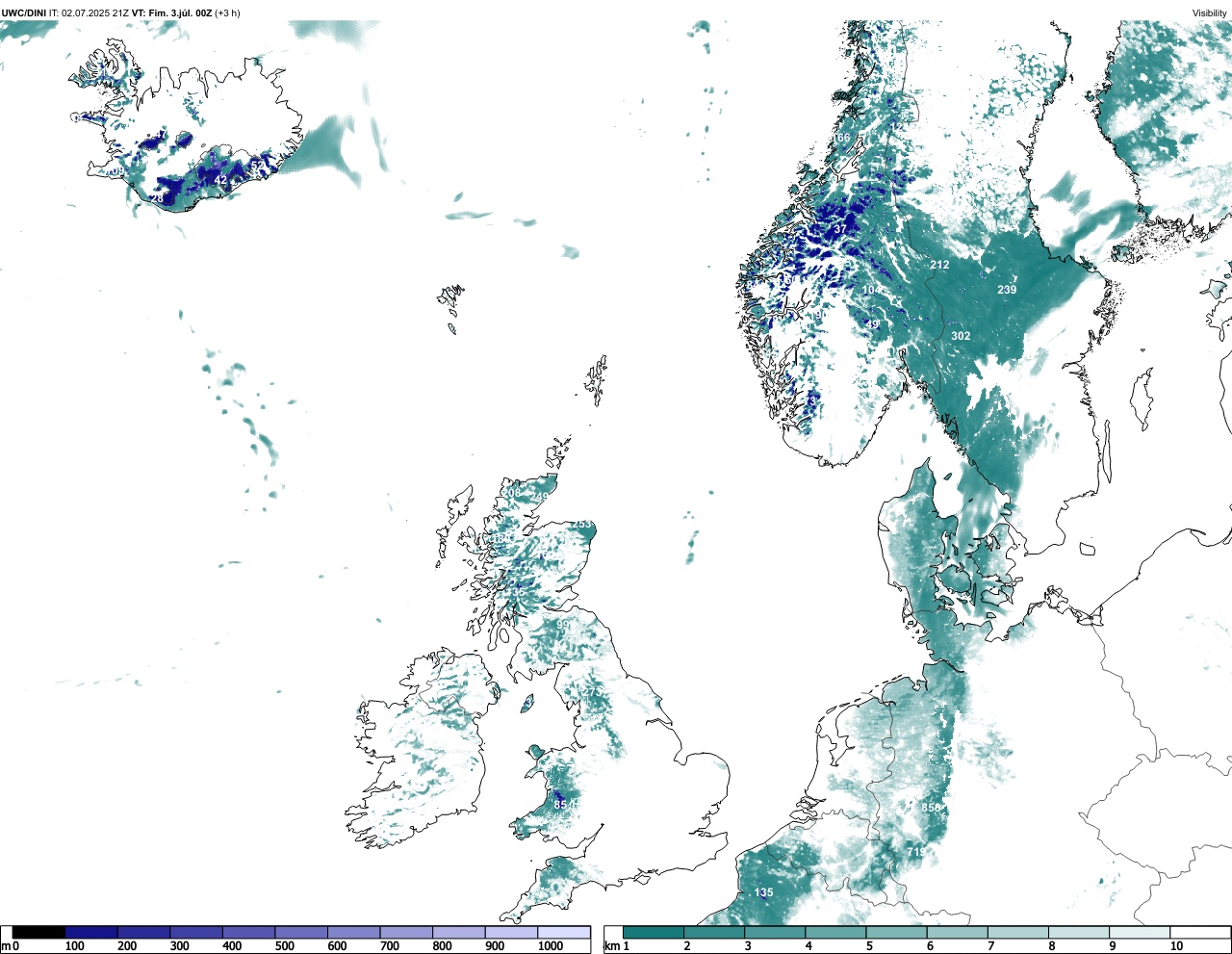Click the 400–500 m legend swatch
1232x954 pixels.
tap(249, 932)
